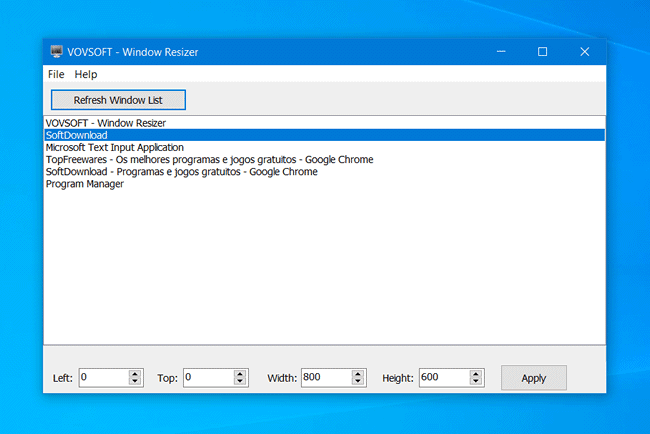Screen dimensions: 650x434
Task: Maximize the Window Resizer window
Action: coord(542,52)
